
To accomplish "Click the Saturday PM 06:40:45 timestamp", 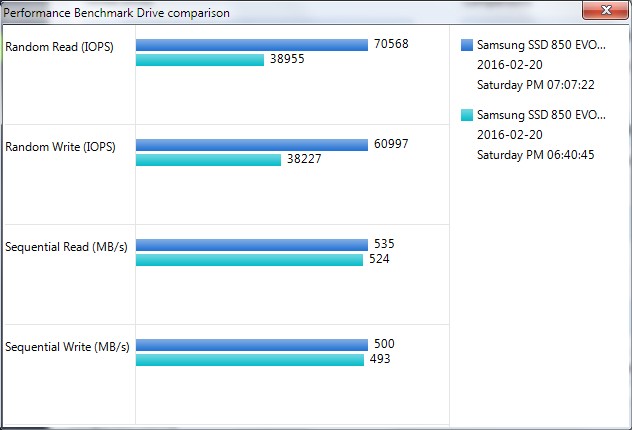I will pos(536,155).
